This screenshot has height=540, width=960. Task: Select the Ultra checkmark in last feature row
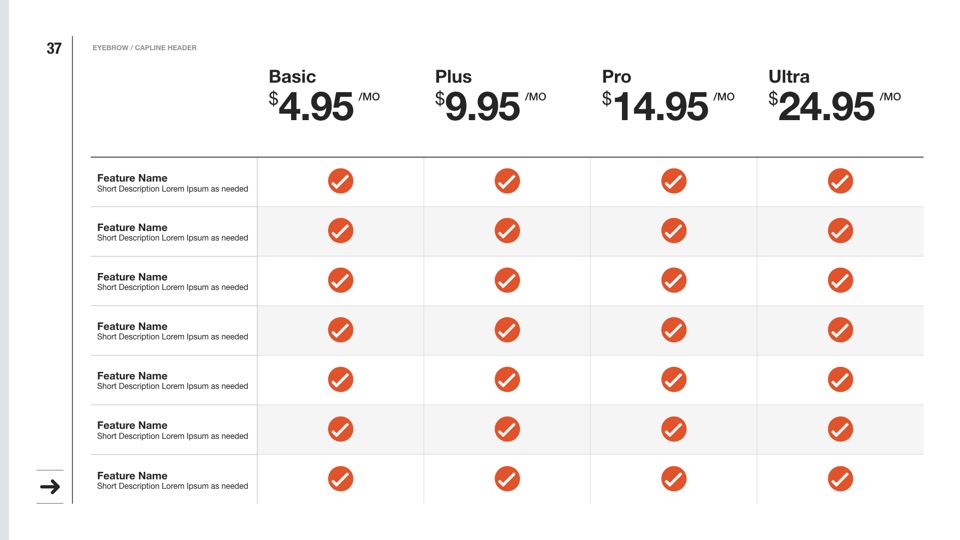click(x=840, y=479)
